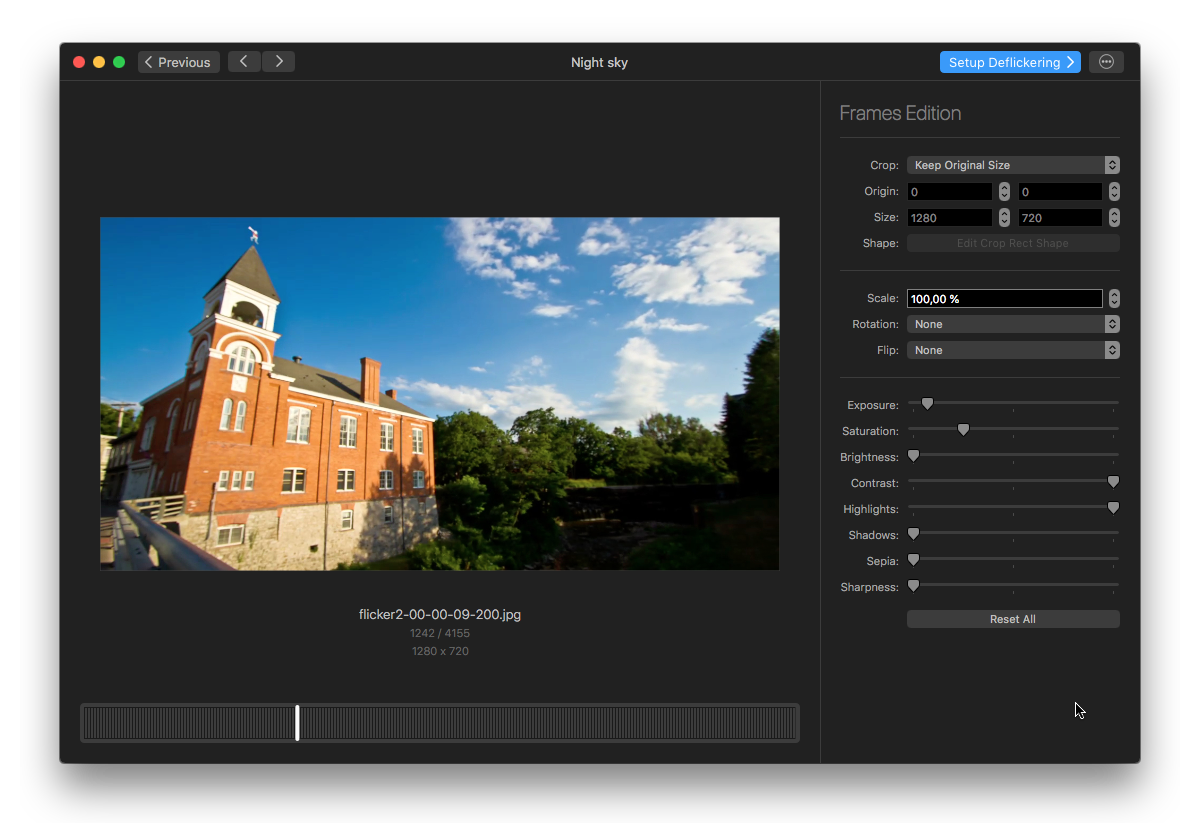1200x840 pixels.
Task: Click the green zoom window button
Action: coord(119,62)
